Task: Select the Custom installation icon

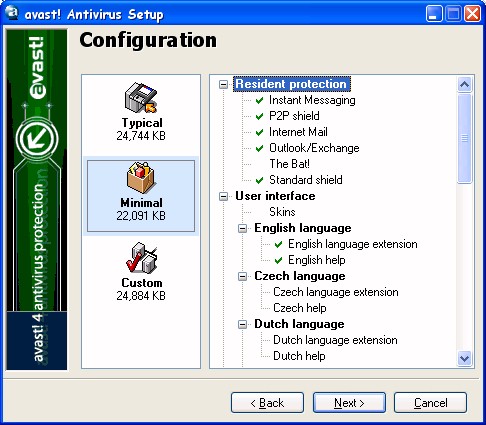Action: 141,258
